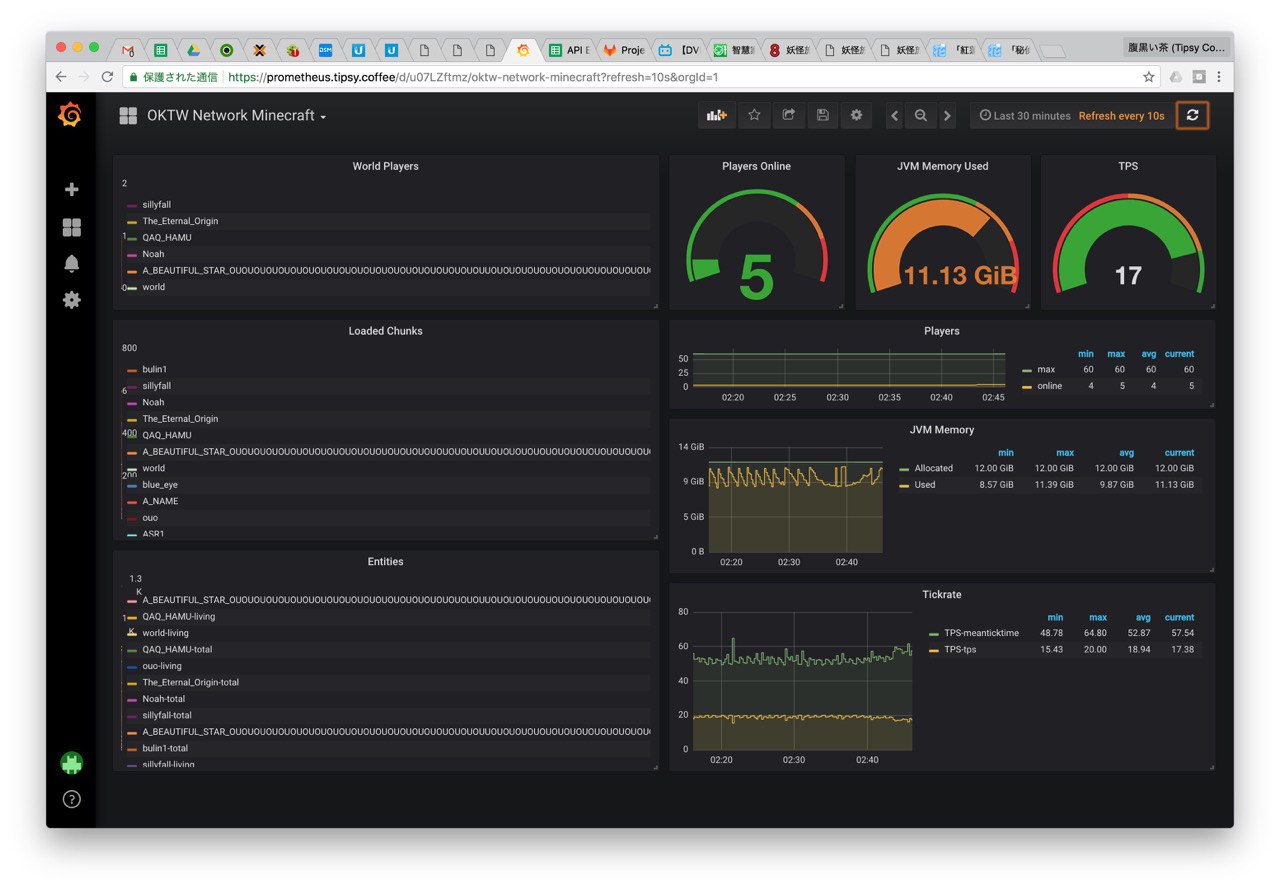Switch to the 智慧 browser tab
Image resolution: width=1280 pixels, height=889 pixels.
735,50
